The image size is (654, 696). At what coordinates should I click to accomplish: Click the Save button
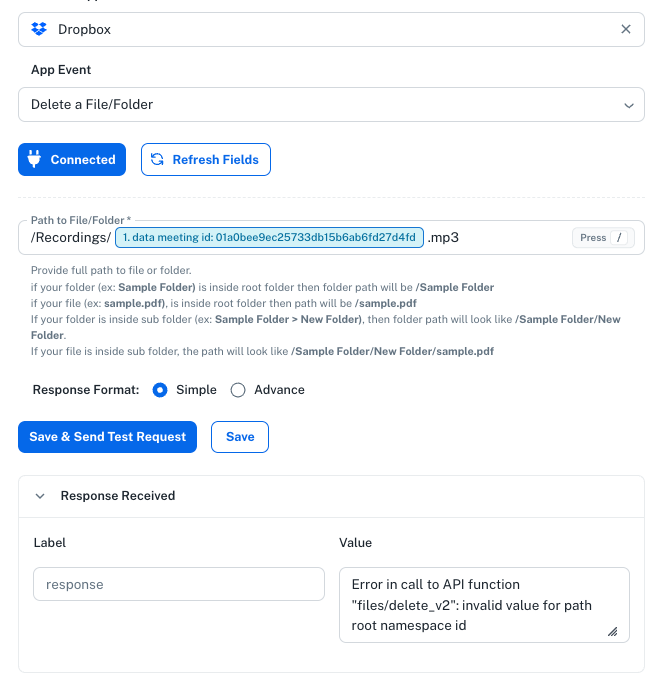pos(240,437)
